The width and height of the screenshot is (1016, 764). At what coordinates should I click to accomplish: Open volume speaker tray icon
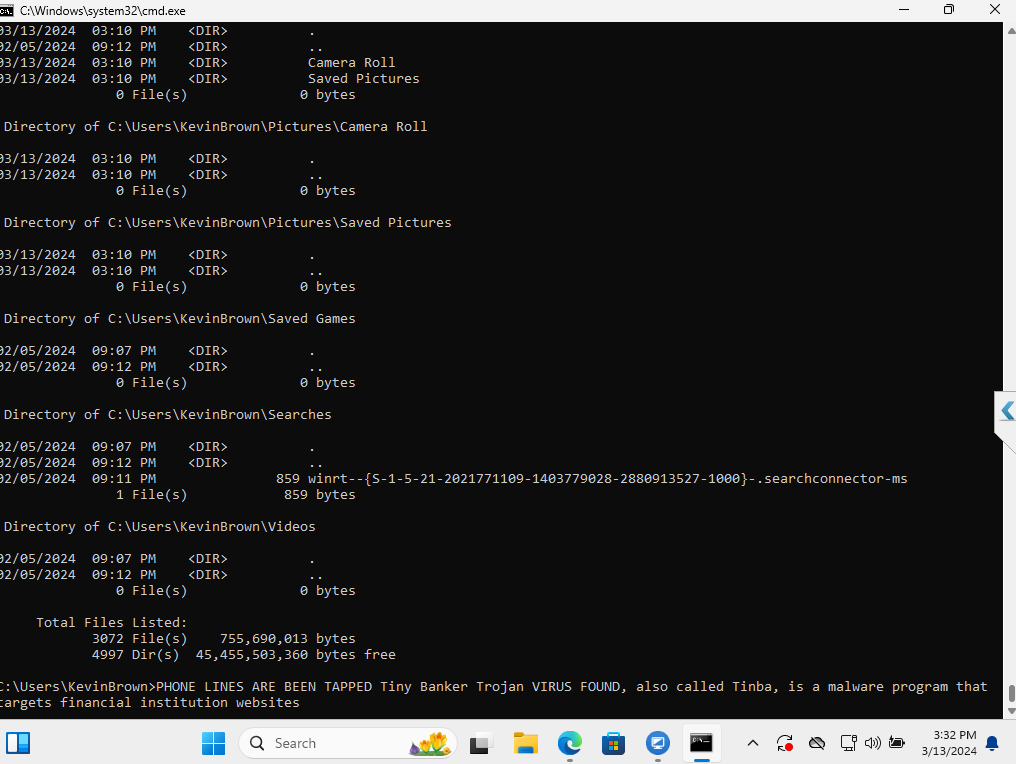873,743
